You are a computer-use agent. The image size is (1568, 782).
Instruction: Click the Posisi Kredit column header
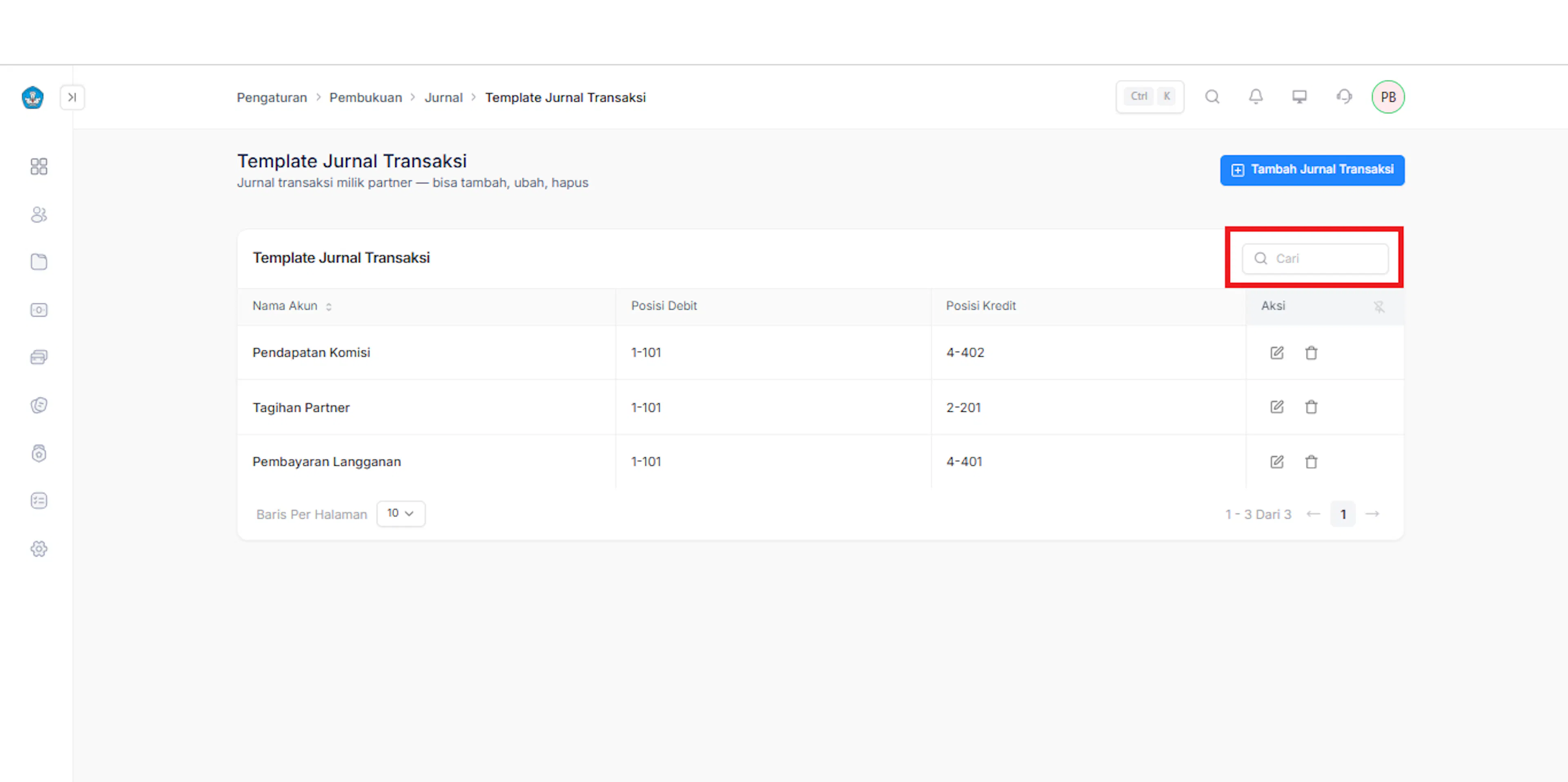980,306
